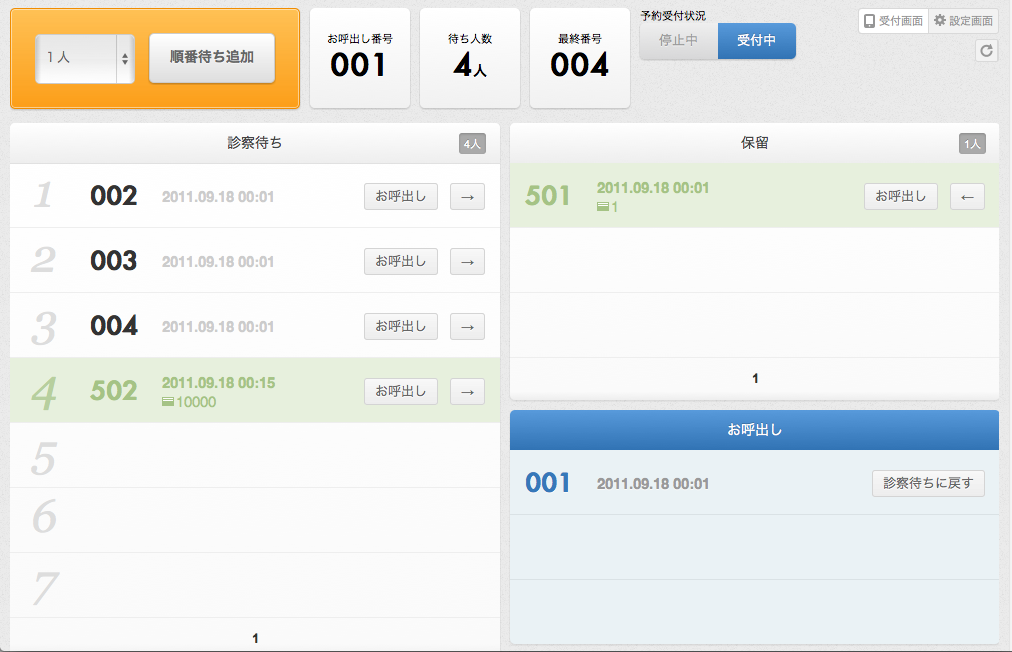1012x652 pixels.
Task: Return ticket 501 to waiting with left arrow
Action: [967, 197]
